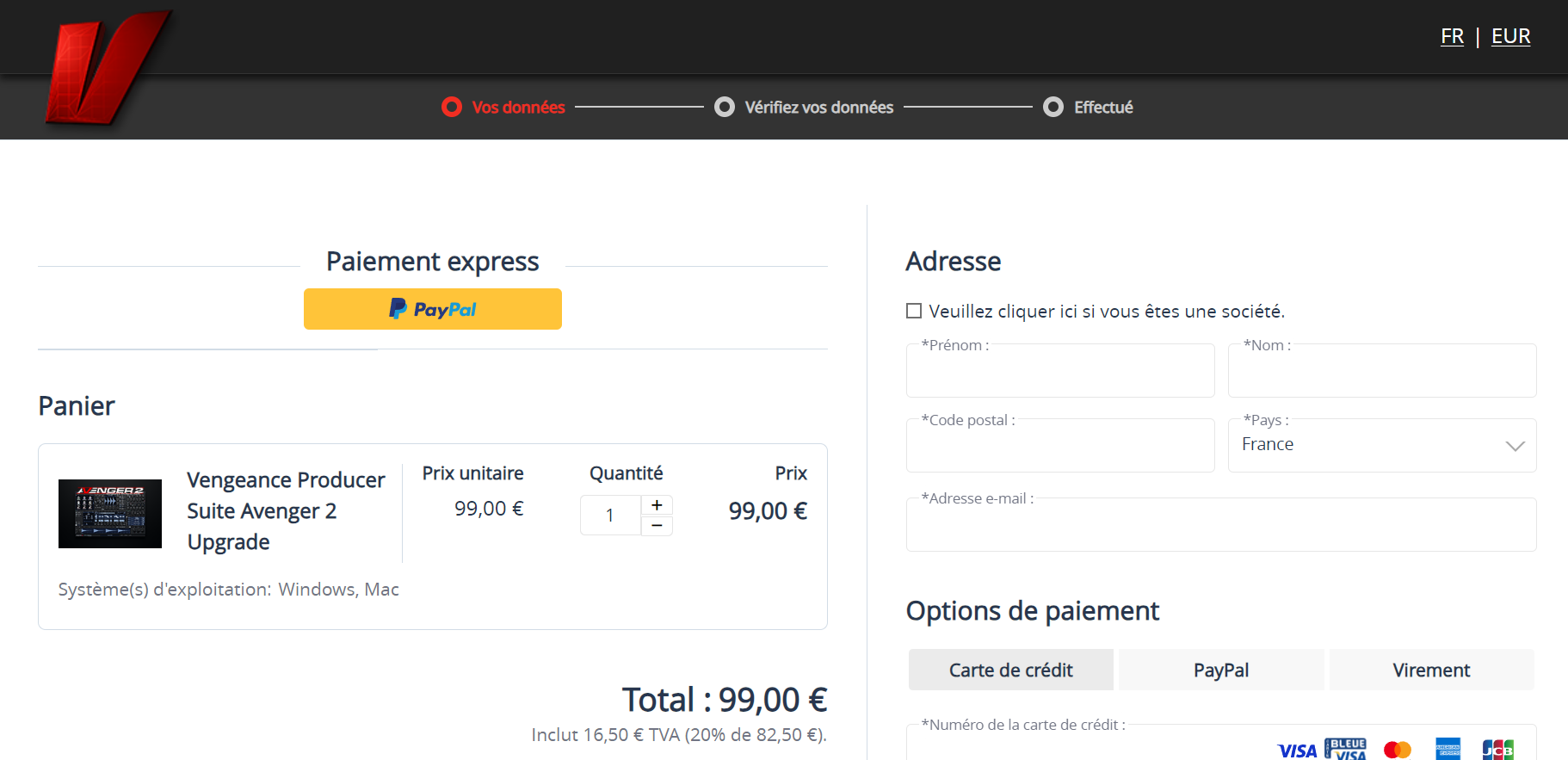Click the Prix unitaire 99,00 € value

(x=489, y=509)
